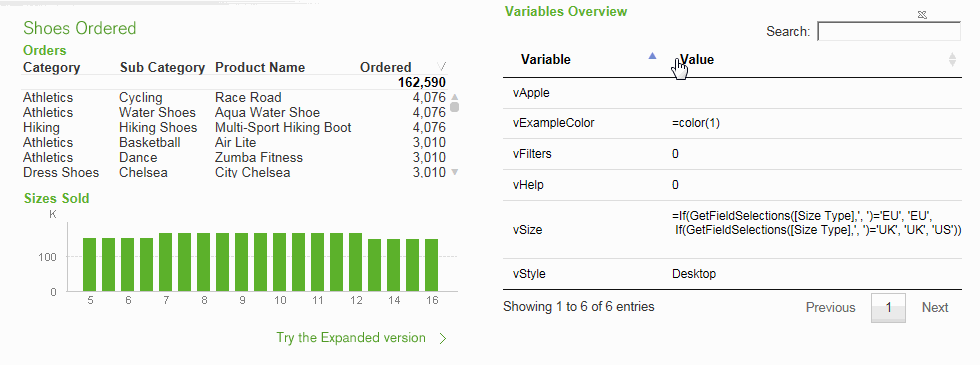Click Orders table scroll up arrow
Image resolution: width=980 pixels, height=365 pixels.
(x=454, y=97)
